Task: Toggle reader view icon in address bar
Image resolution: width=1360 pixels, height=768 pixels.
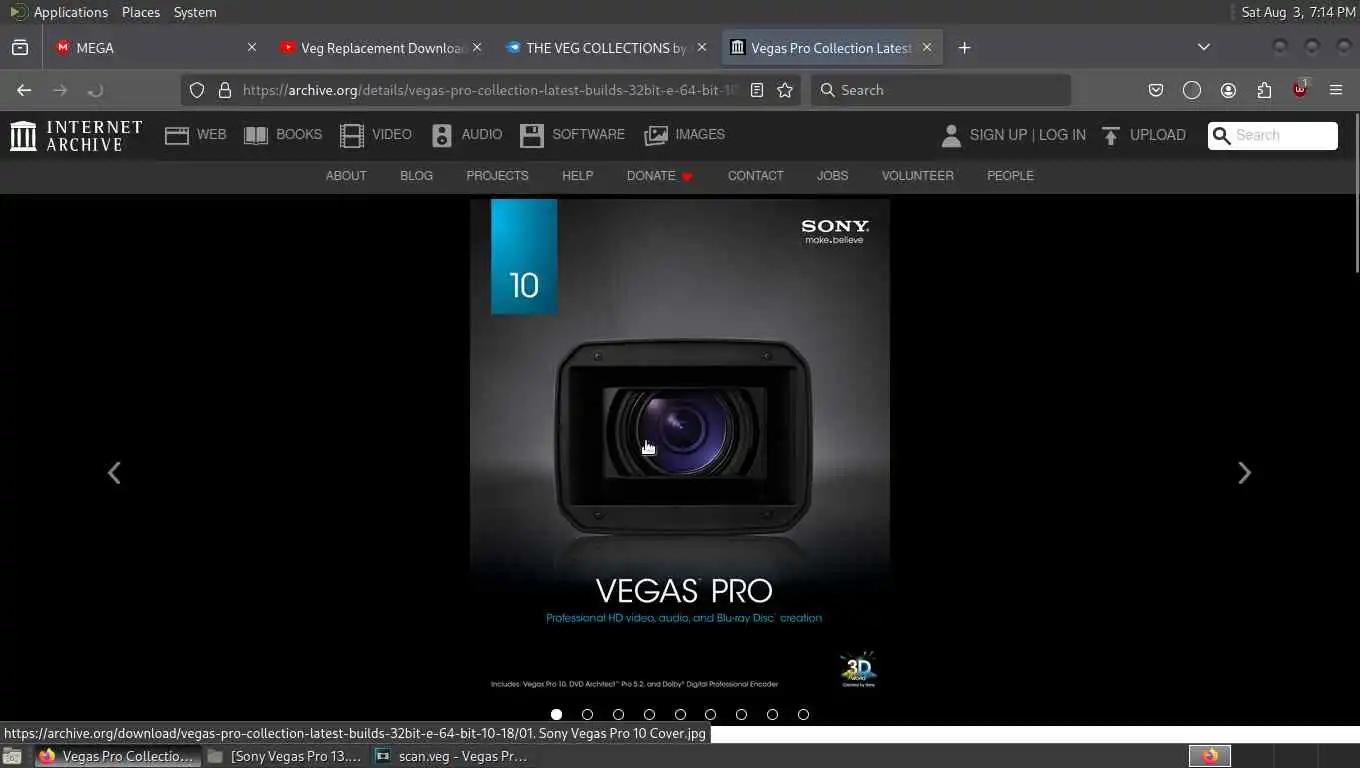Action: pos(757,90)
